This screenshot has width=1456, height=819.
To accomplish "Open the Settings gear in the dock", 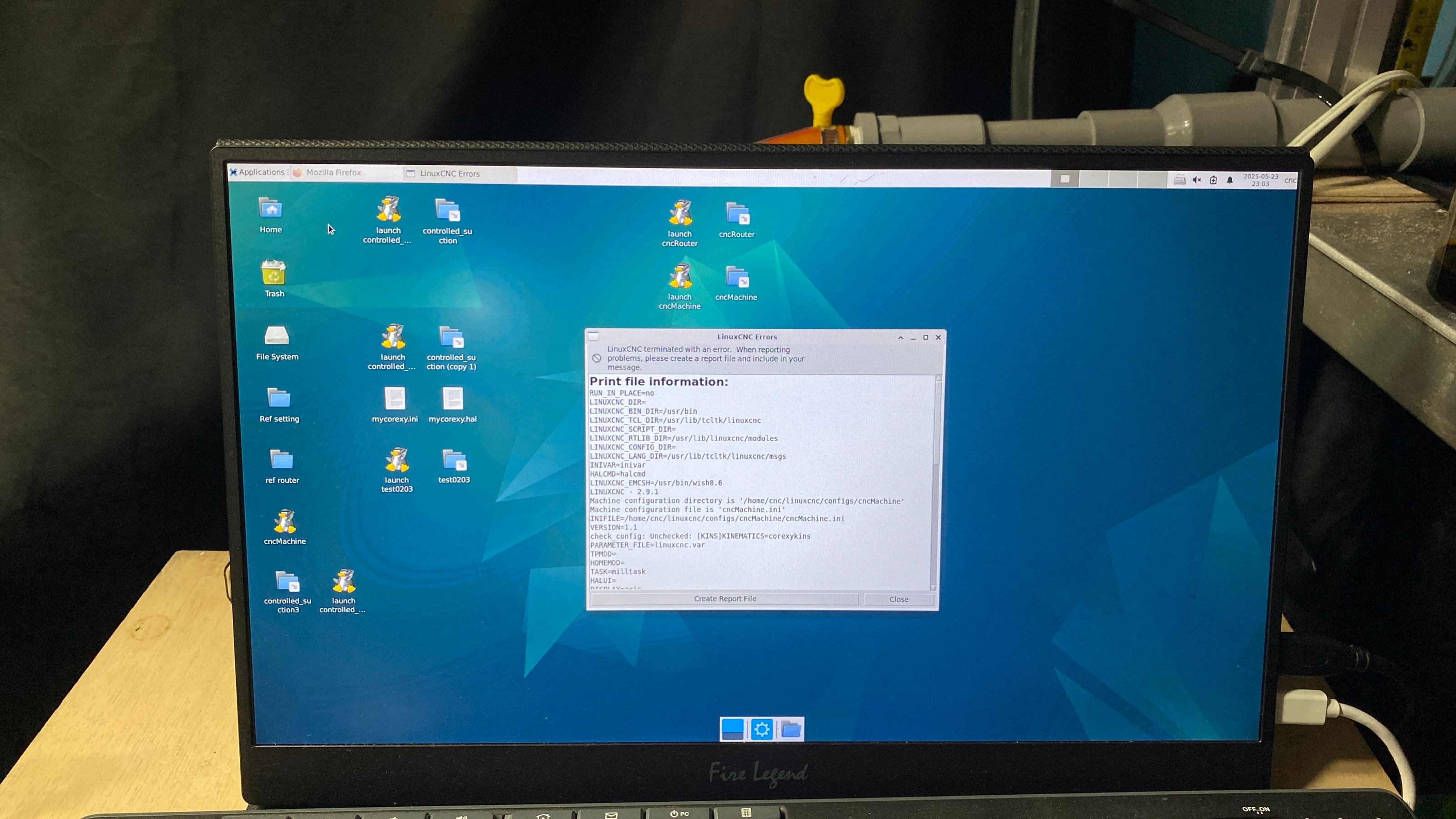I will tap(762, 729).
